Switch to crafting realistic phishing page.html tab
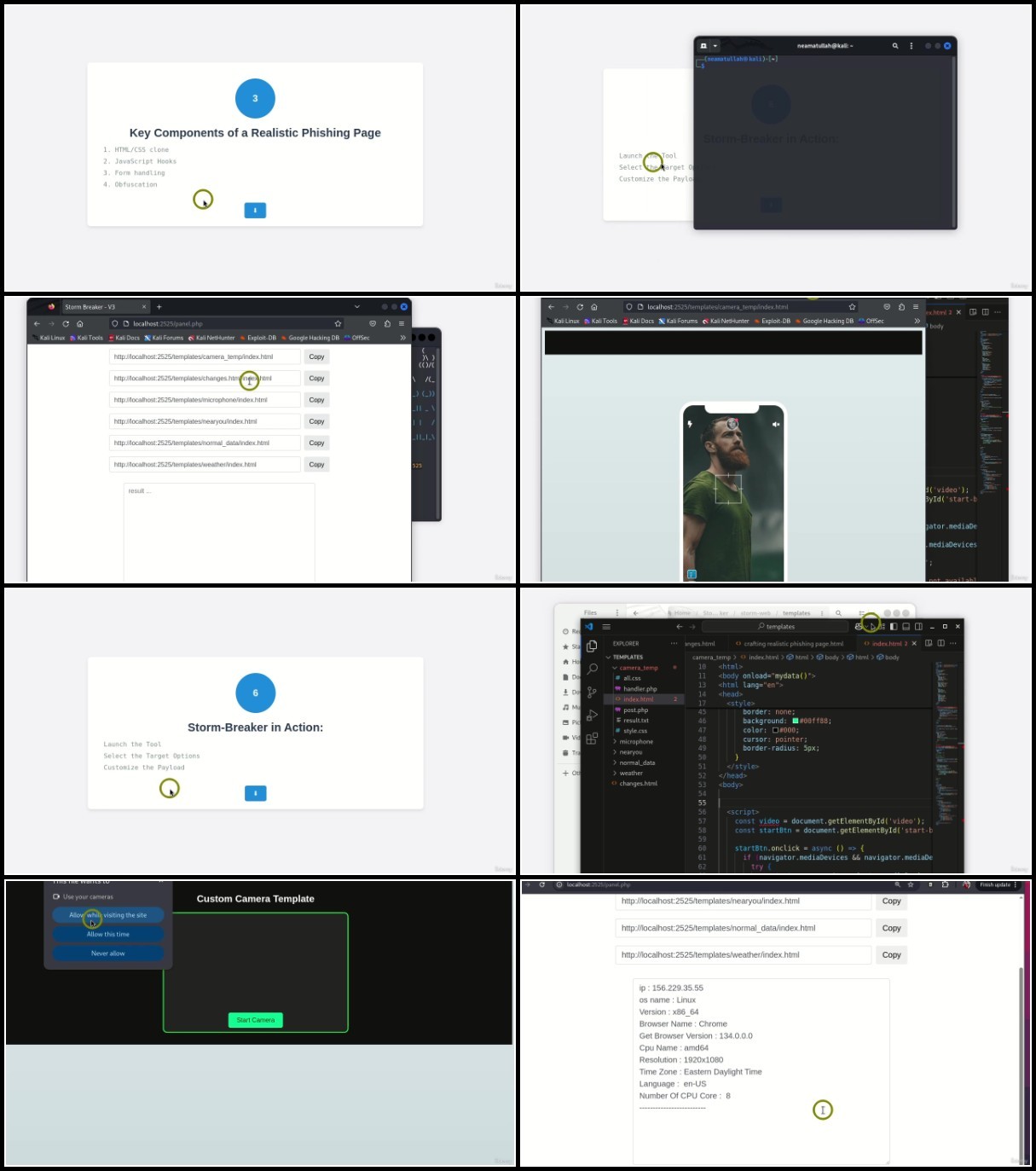 (793, 644)
